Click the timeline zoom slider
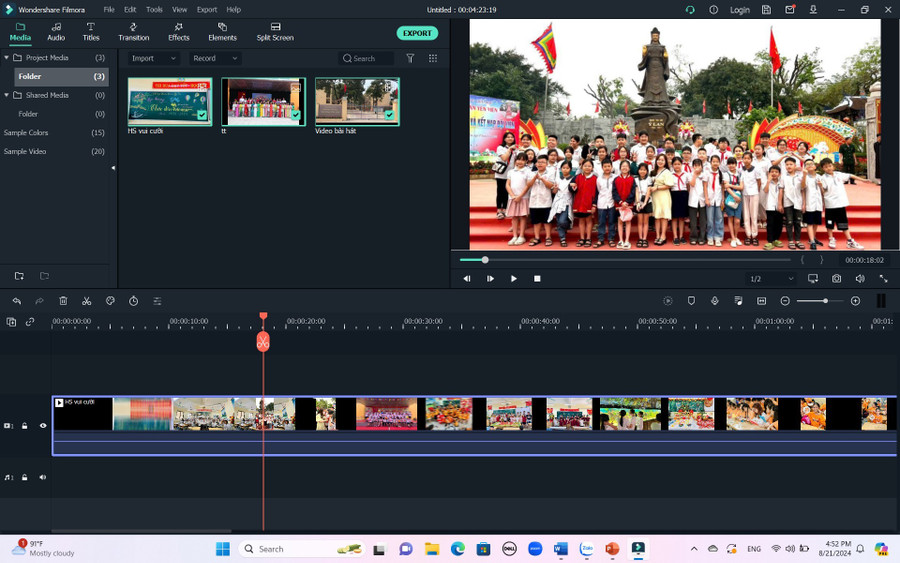900x563 pixels. (825, 301)
